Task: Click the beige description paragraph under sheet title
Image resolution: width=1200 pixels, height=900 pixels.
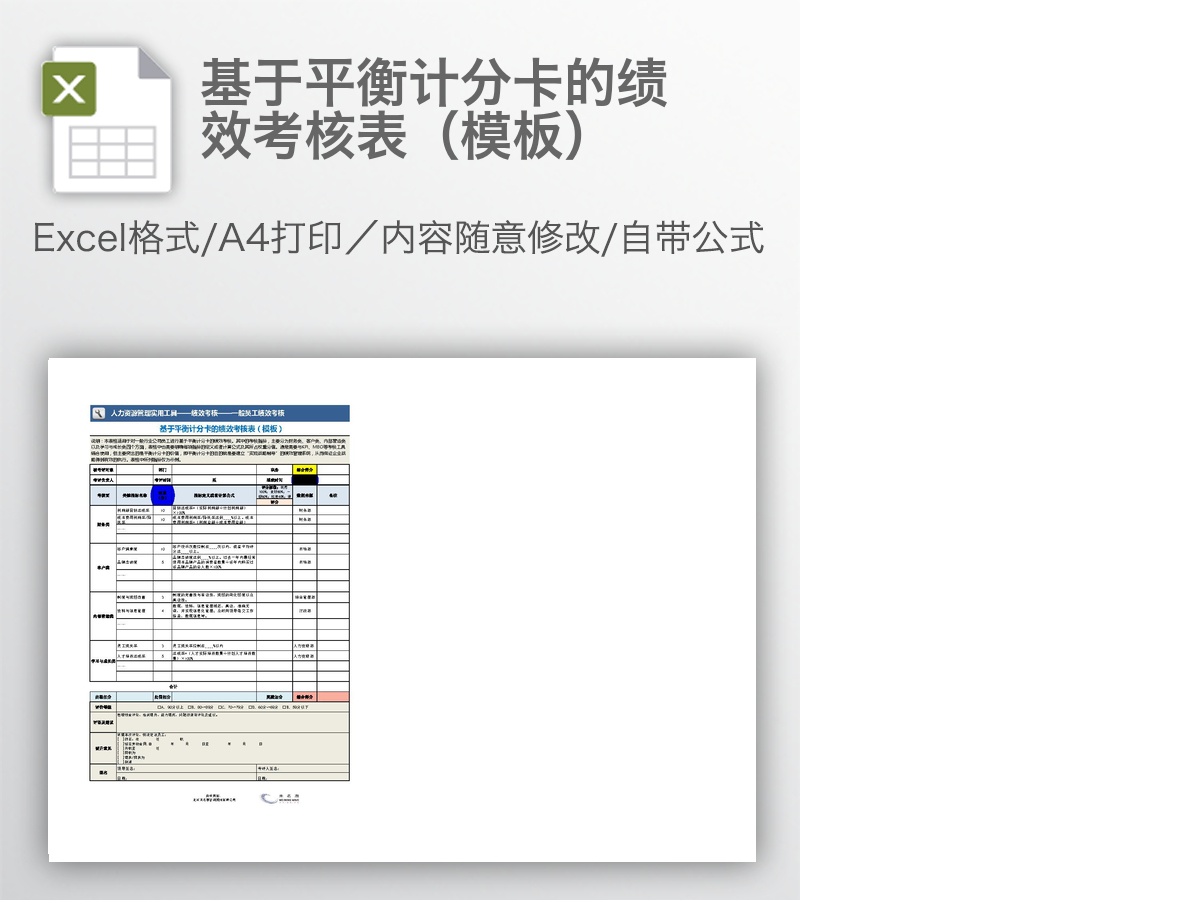Action: [219, 449]
